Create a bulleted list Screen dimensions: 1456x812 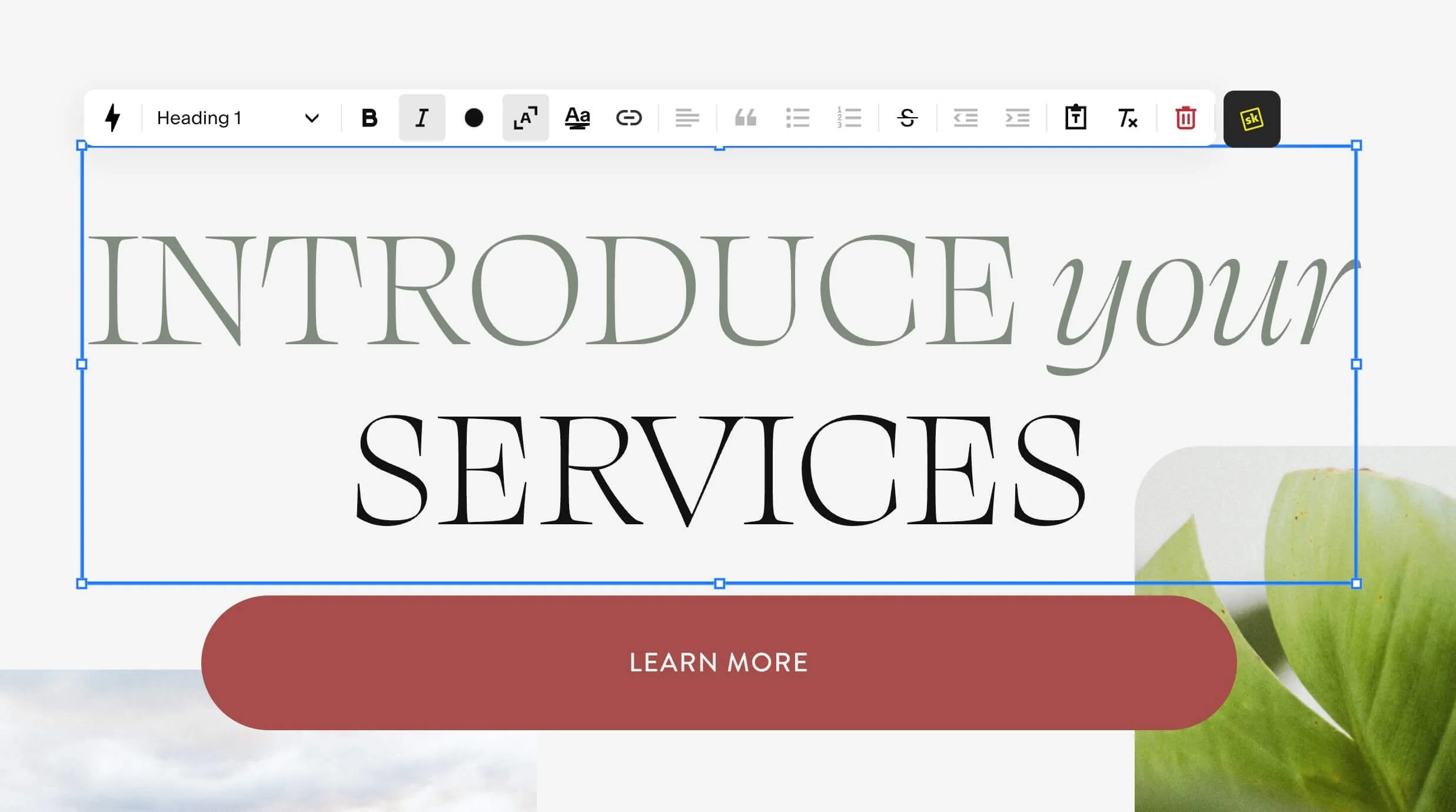(x=797, y=118)
